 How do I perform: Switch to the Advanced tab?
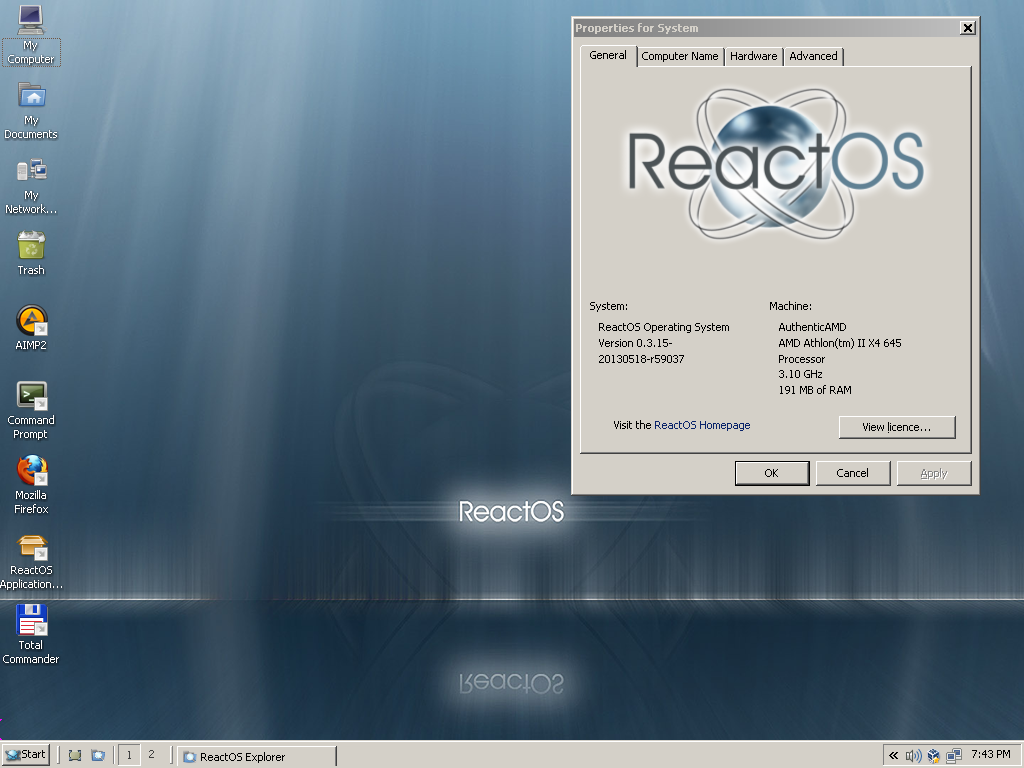coord(813,56)
